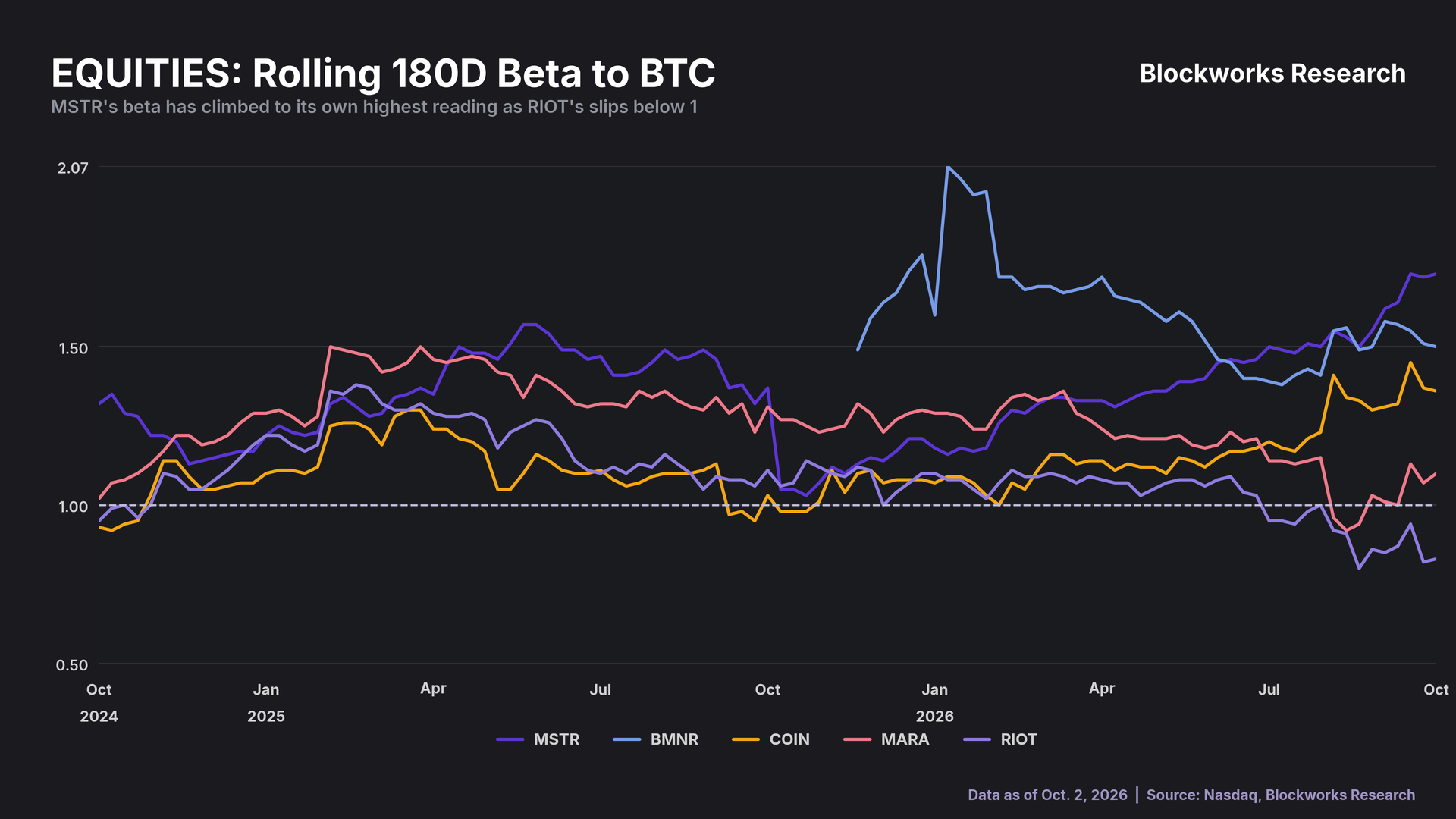Click the 1.00 y-axis label
1456x819 pixels.
(73, 507)
